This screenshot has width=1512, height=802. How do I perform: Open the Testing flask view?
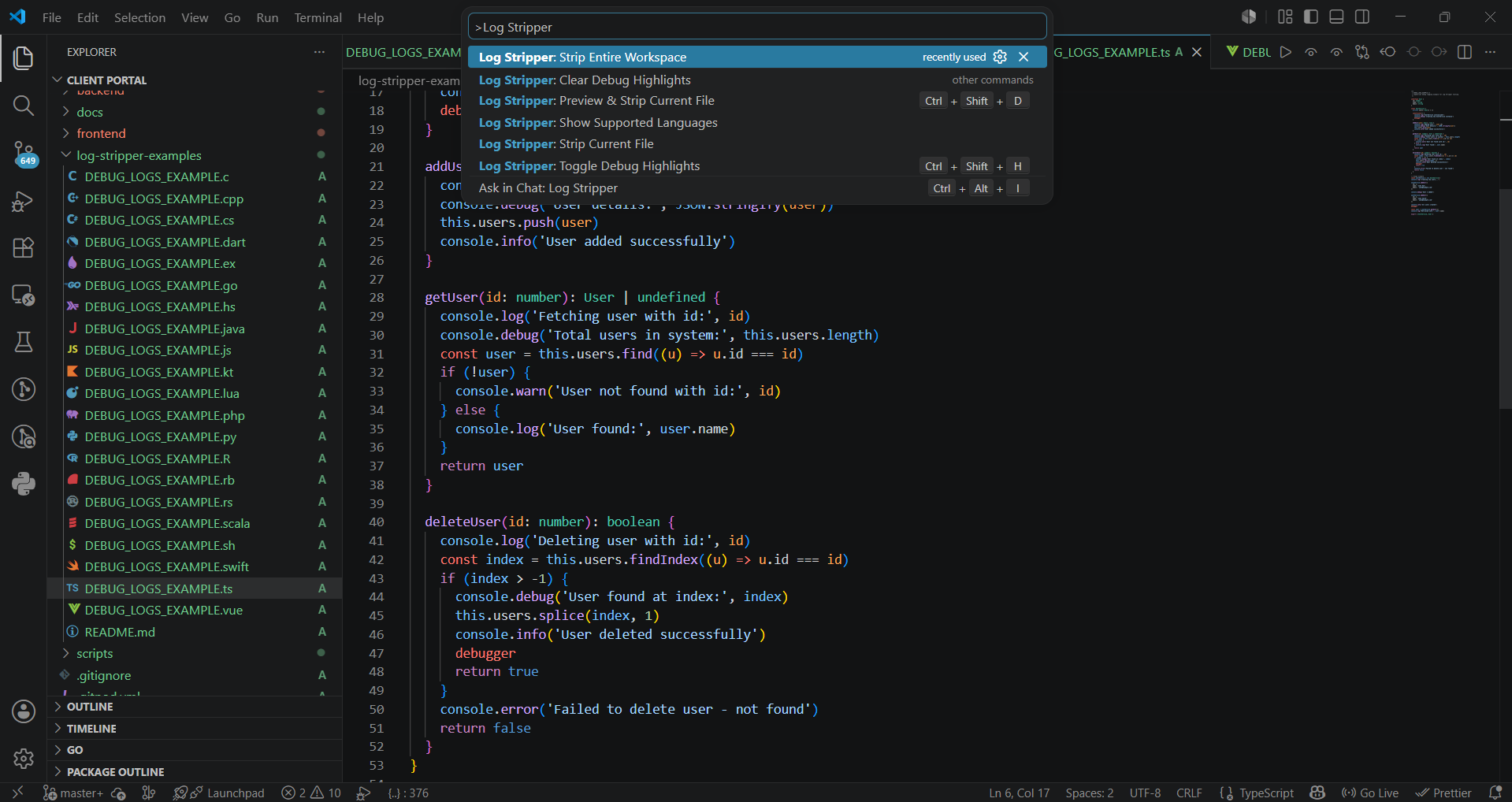tap(24, 342)
